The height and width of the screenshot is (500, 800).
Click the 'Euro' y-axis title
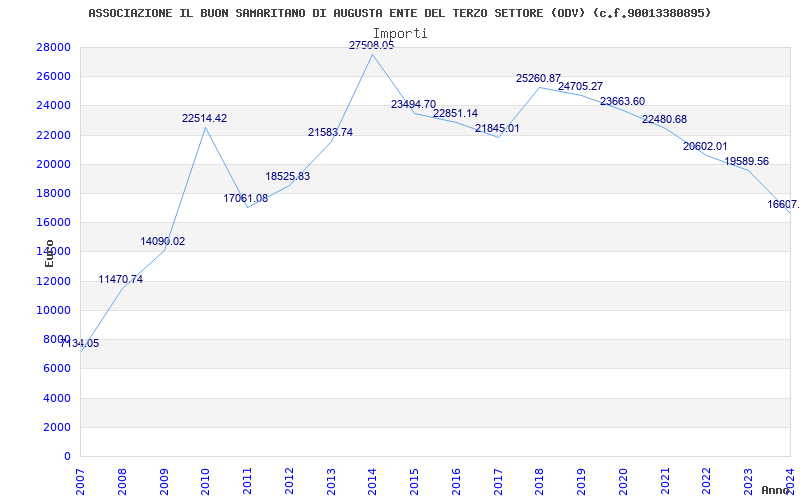pos(49,253)
